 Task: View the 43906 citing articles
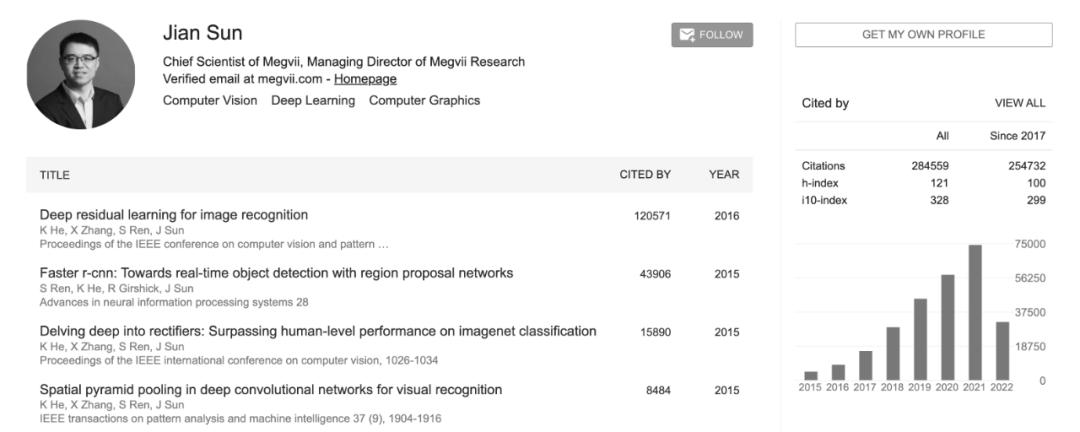point(655,274)
